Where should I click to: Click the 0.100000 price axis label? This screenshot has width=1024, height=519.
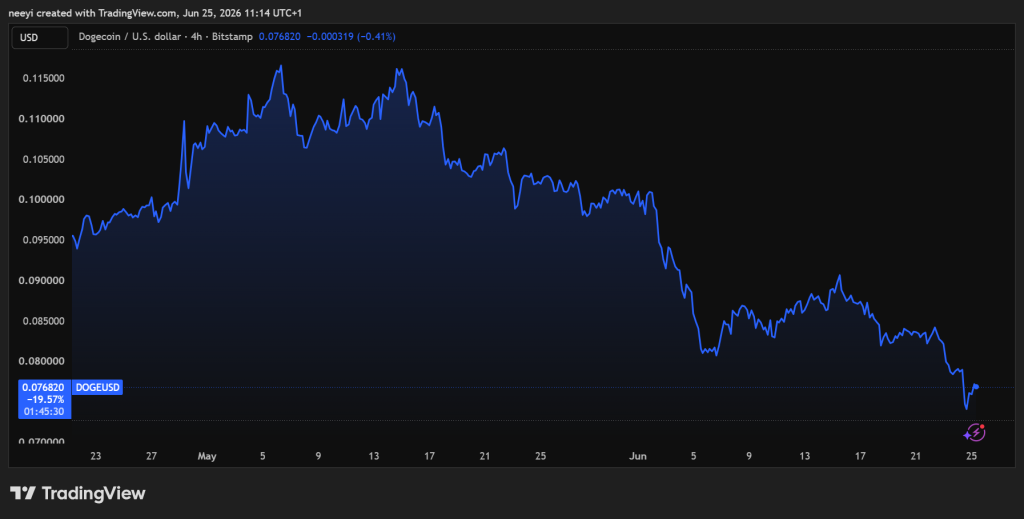(44, 200)
